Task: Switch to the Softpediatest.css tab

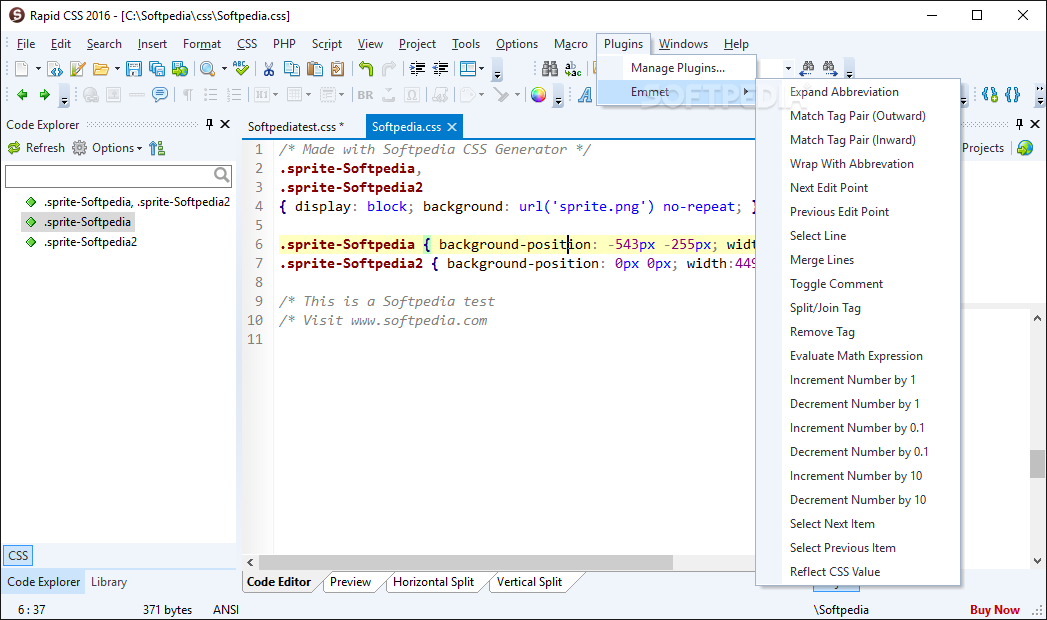Action: (x=296, y=127)
